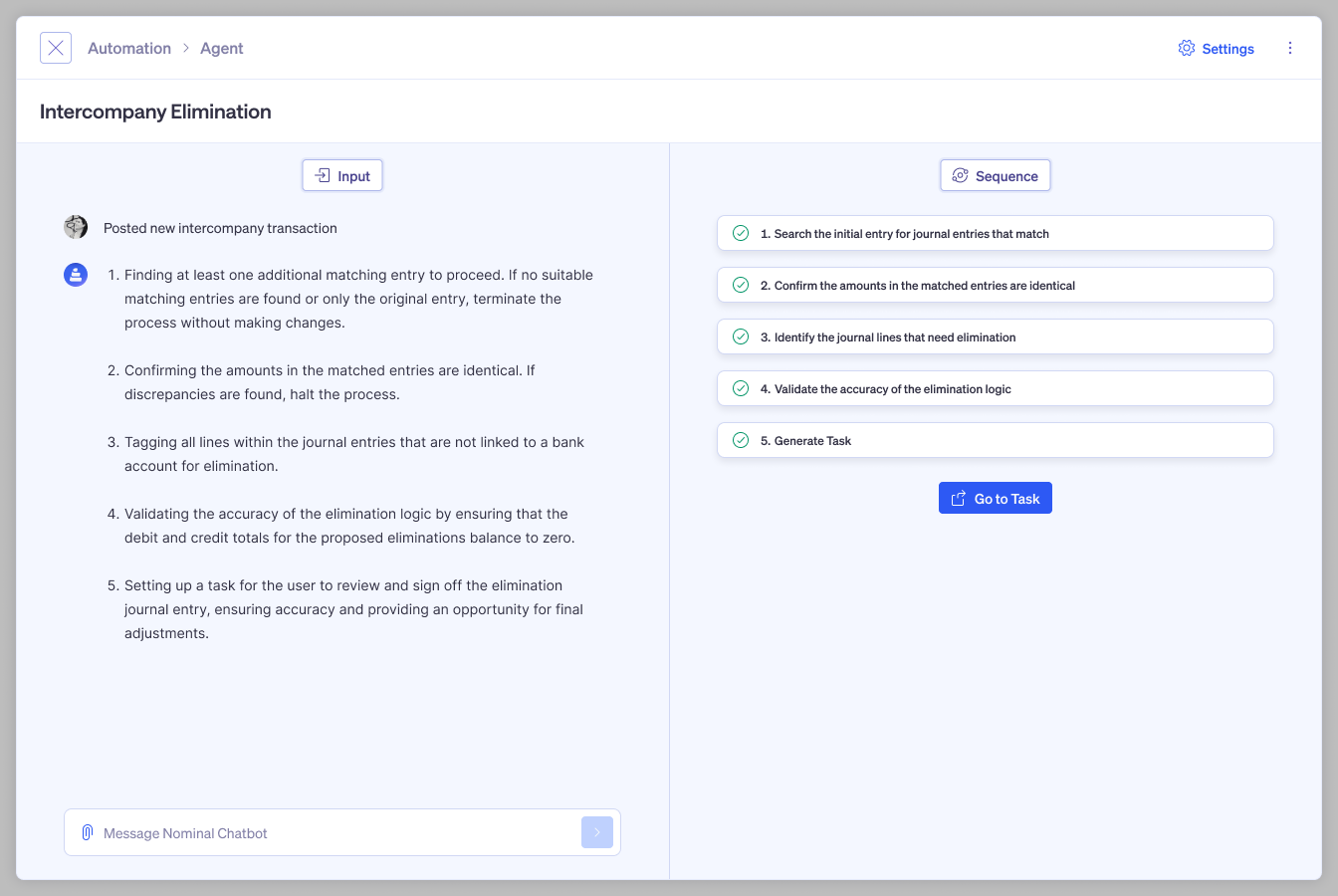Click the Message Nominal Chatbot input field
Viewport: 1338px width, 896px height.
click(x=299, y=832)
